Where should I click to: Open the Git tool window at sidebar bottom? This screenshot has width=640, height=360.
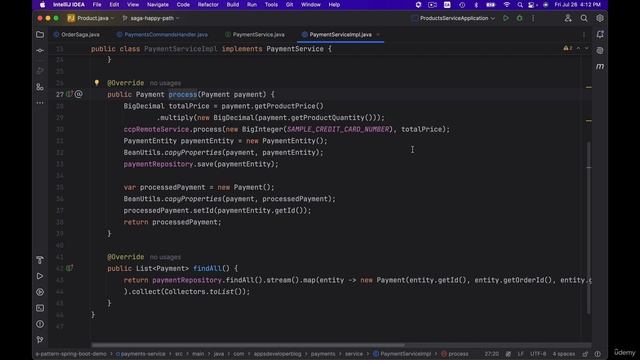pos(40,340)
